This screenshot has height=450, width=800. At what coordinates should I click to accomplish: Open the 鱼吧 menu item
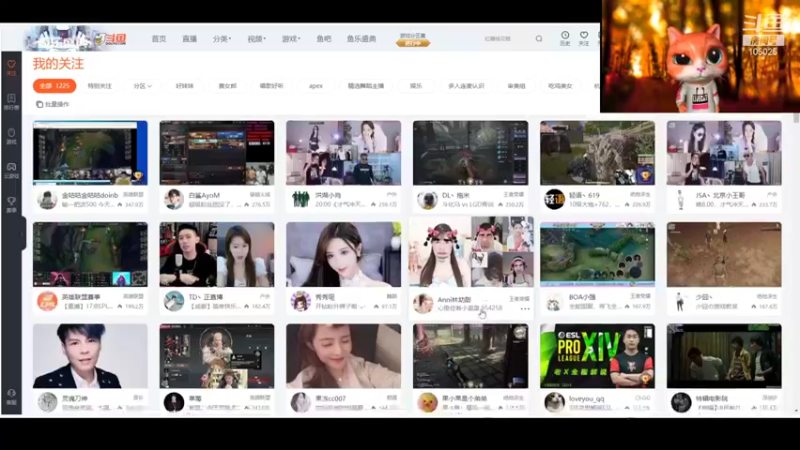324,39
